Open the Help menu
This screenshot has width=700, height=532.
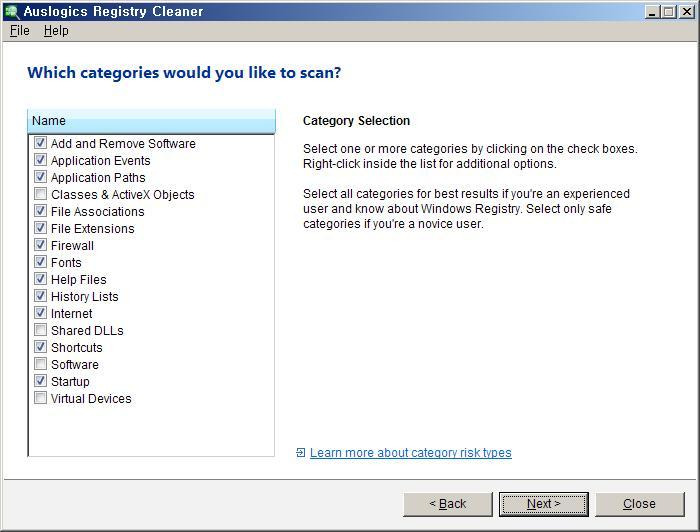click(x=56, y=31)
